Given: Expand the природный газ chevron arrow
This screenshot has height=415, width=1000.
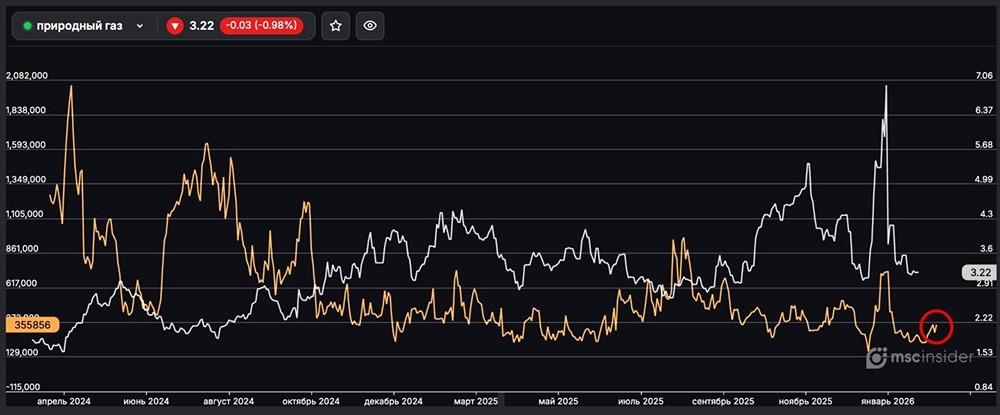Looking at the screenshot, I should (140, 26).
